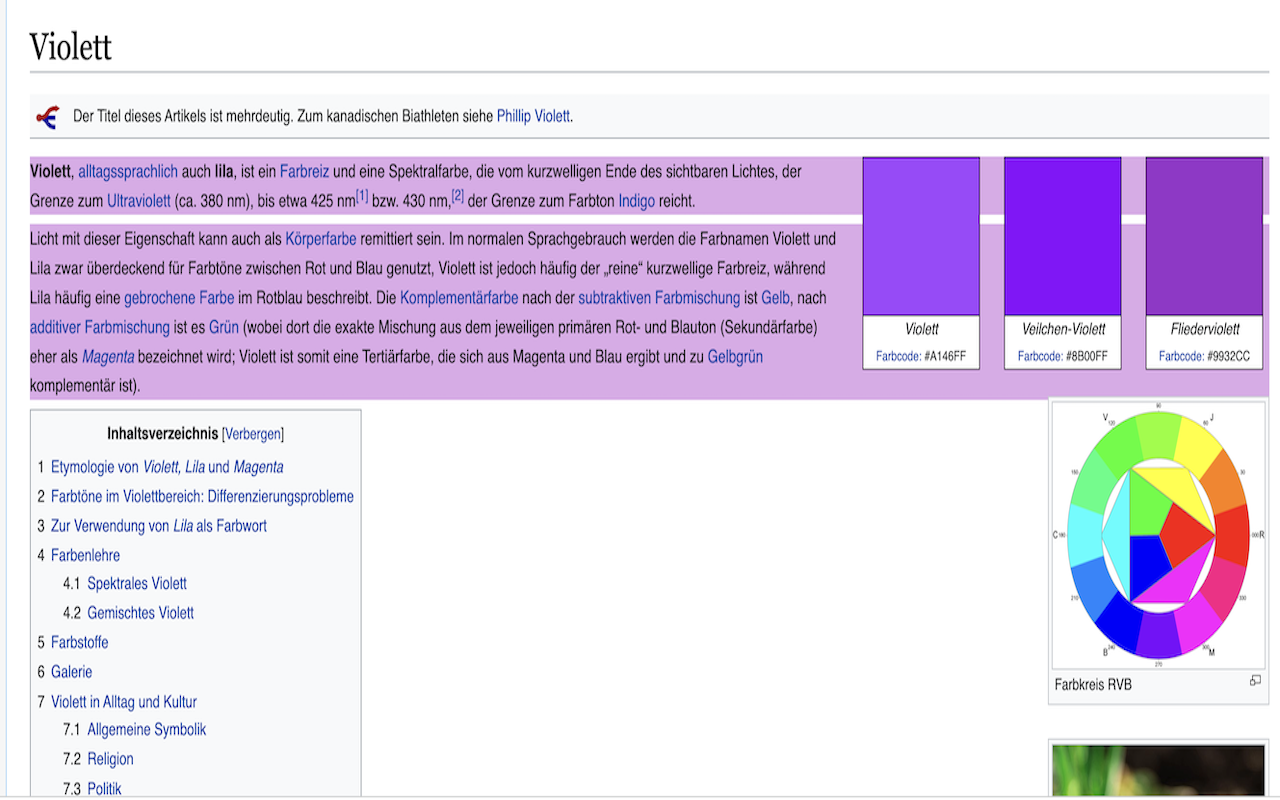Click footnote reference [1]
This screenshot has width=1280, height=800.
tap(362, 197)
